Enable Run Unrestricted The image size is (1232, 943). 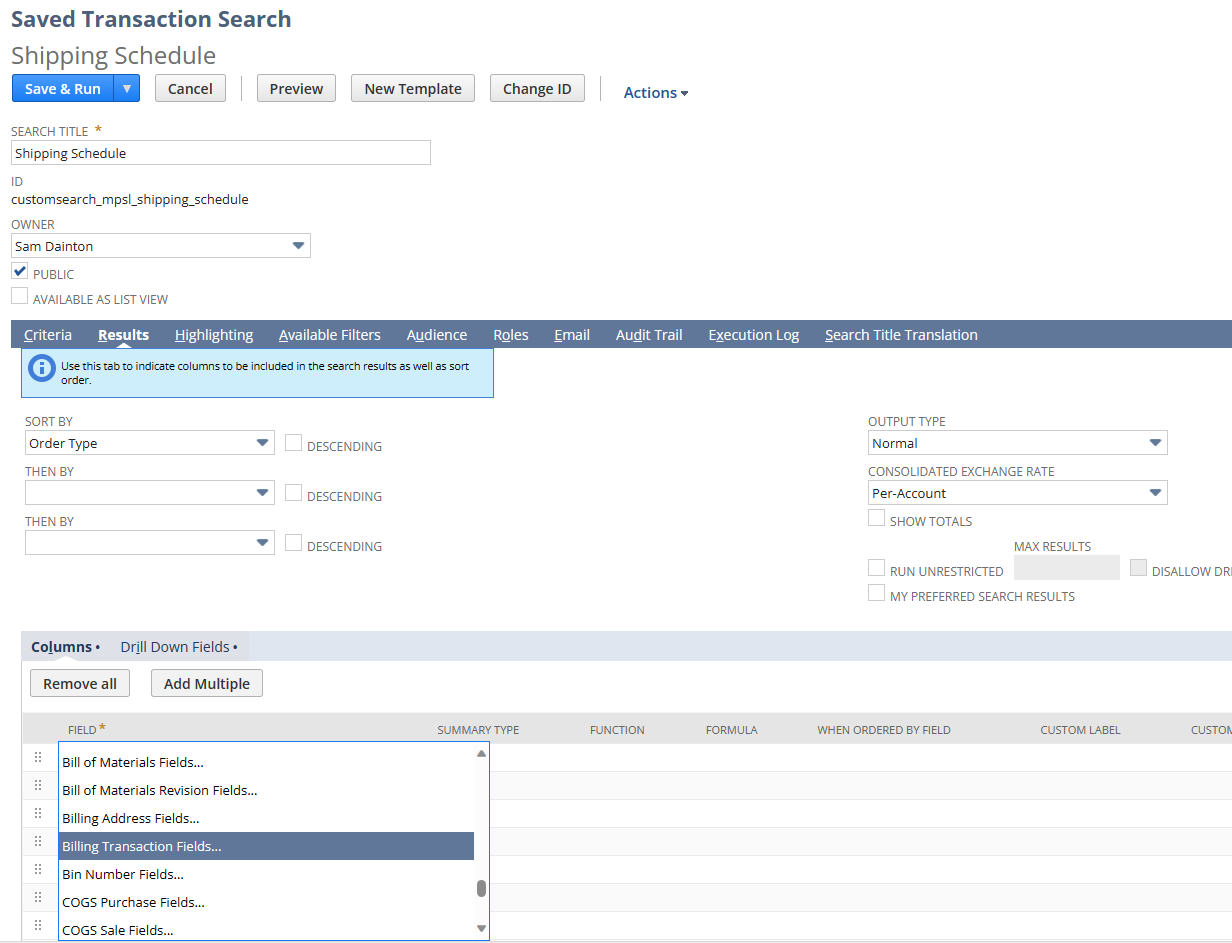tap(877, 567)
